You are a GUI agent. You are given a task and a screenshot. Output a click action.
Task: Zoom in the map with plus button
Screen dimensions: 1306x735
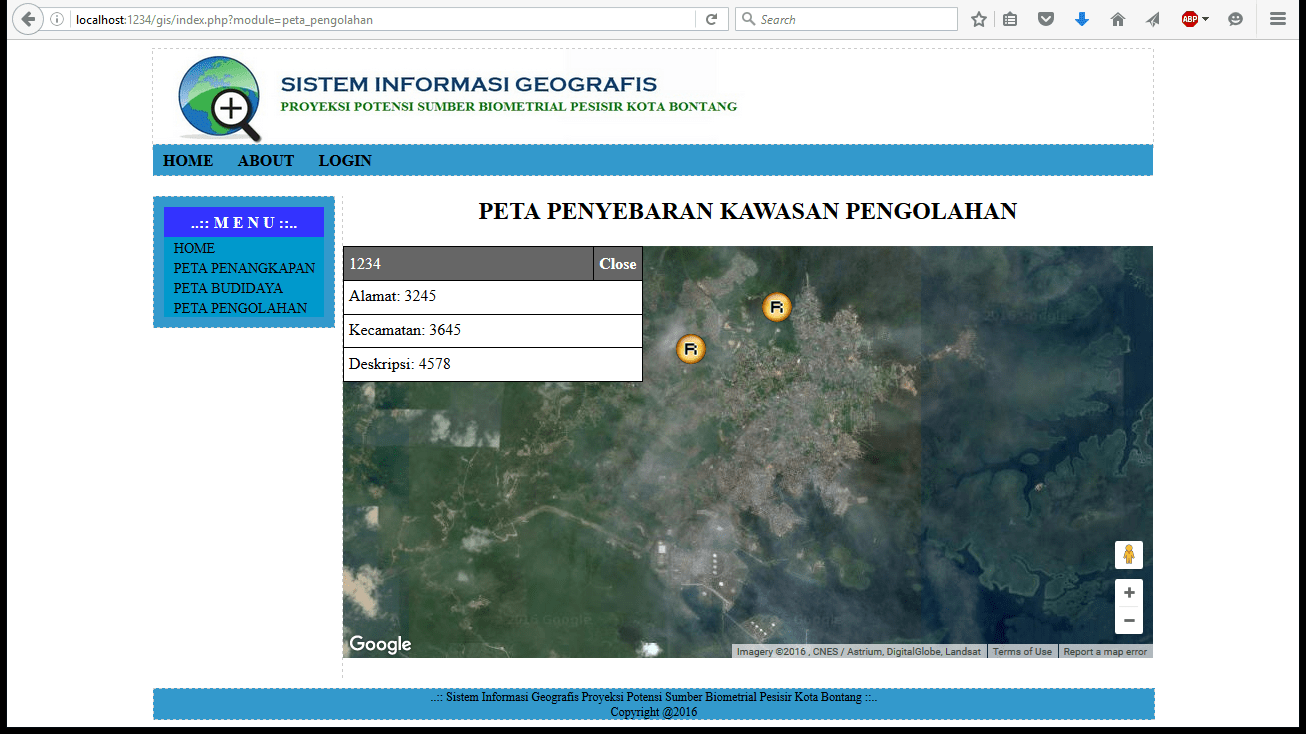[1129, 592]
